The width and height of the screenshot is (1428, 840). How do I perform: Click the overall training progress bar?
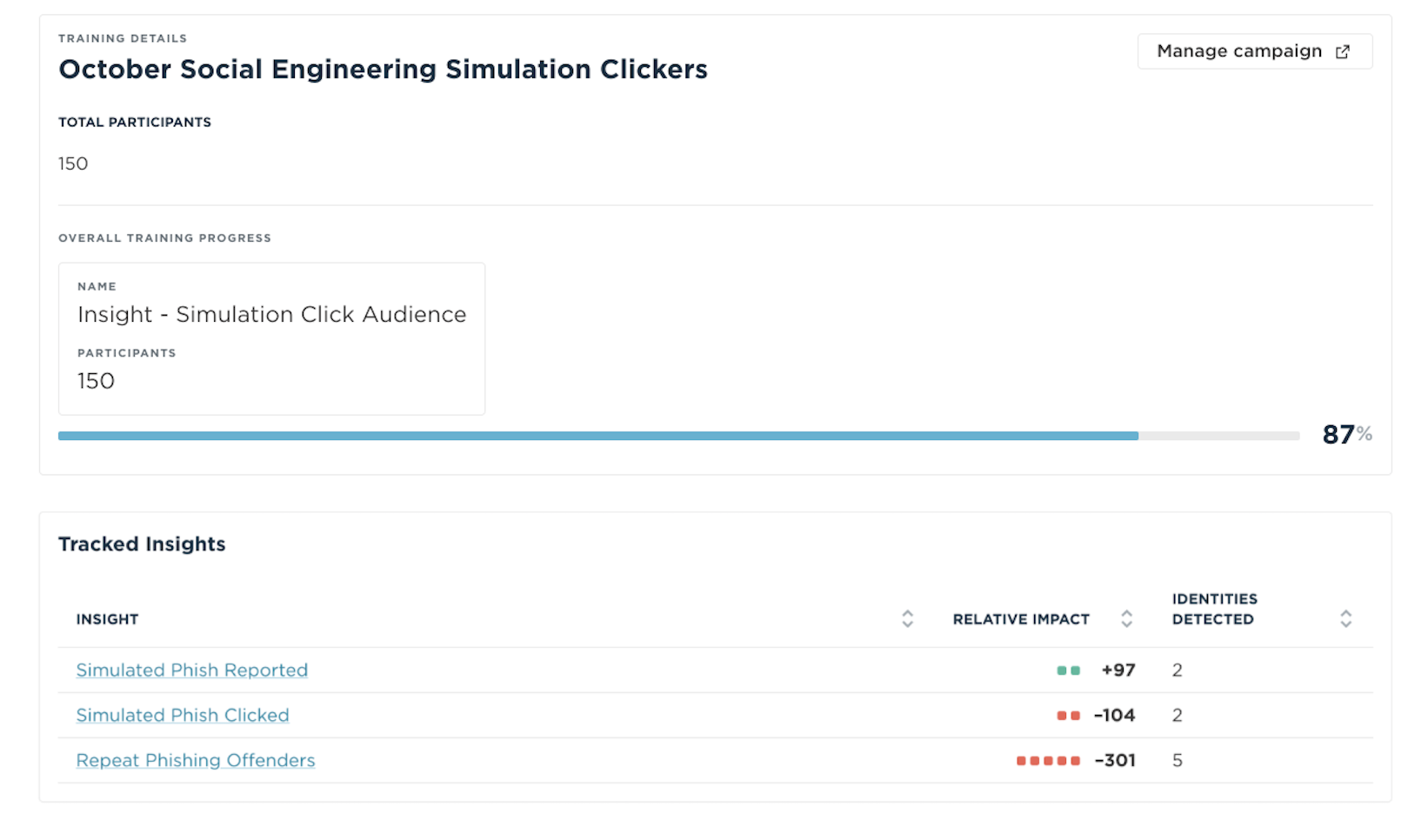678,436
